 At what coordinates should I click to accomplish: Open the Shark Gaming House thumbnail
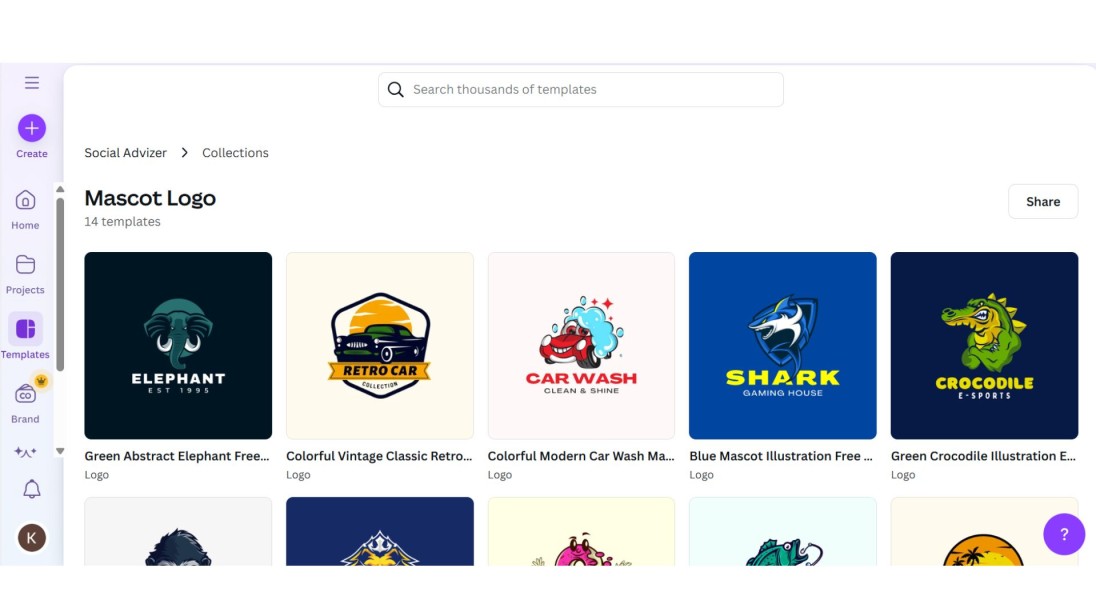click(783, 345)
